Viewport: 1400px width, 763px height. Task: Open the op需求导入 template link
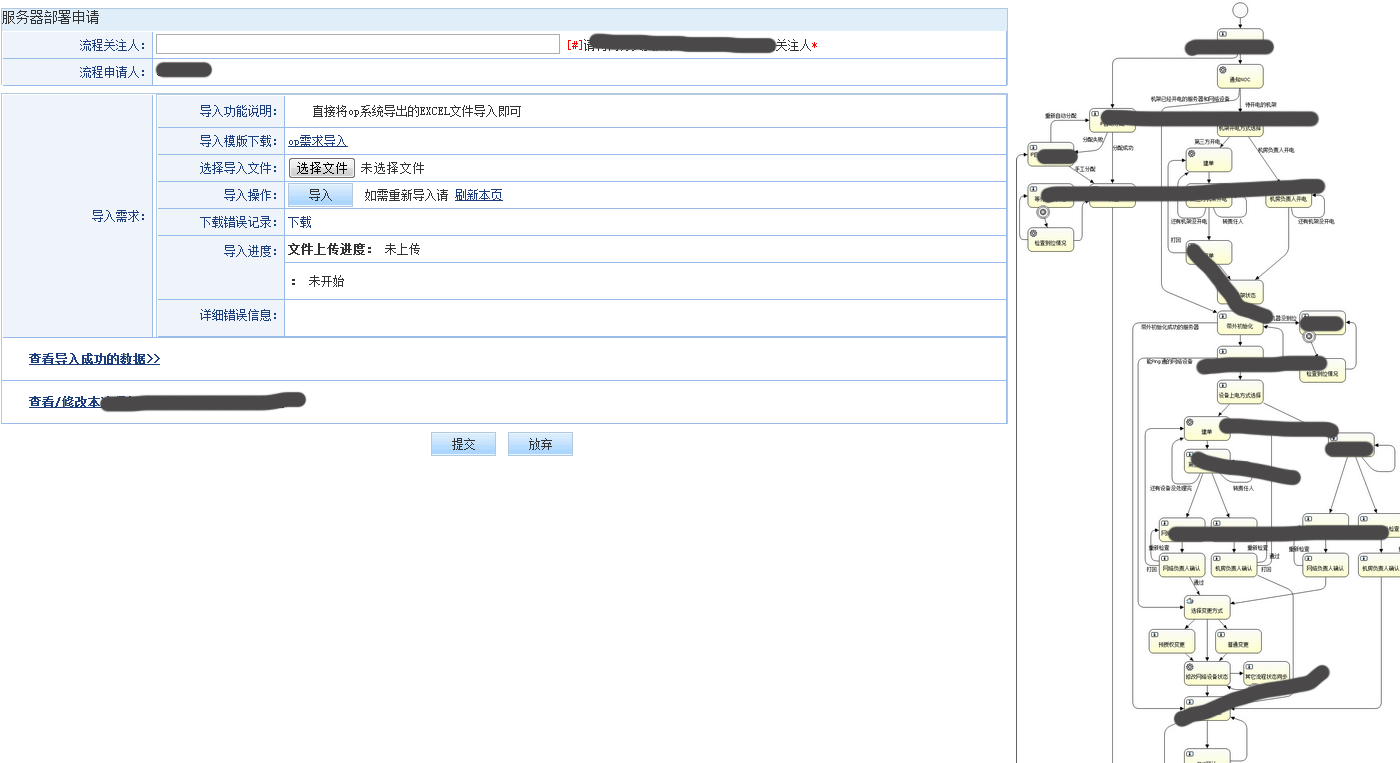point(317,142)
